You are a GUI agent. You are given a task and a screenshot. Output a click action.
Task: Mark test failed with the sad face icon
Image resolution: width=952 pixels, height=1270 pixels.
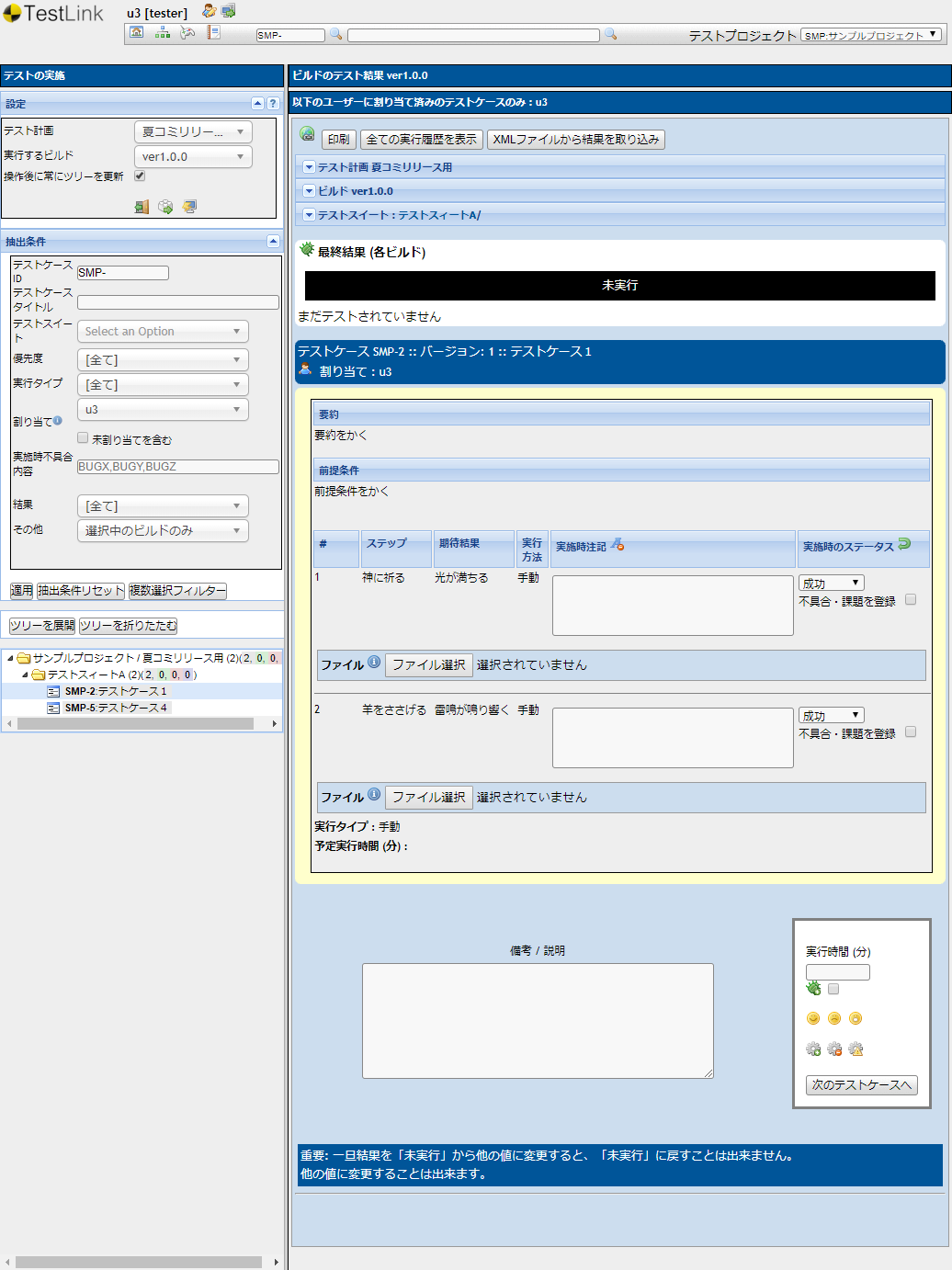coord(834,1018)
